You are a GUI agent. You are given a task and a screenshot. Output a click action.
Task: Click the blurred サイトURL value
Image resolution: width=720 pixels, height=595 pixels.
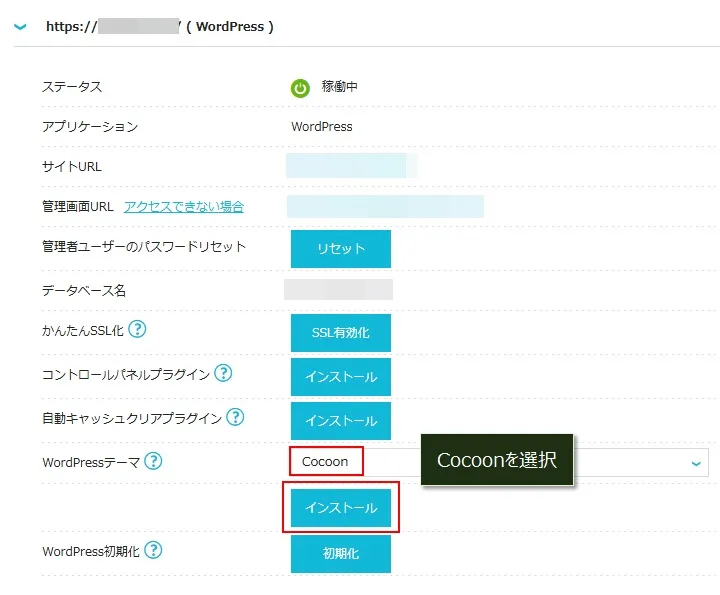coord(350,166)
